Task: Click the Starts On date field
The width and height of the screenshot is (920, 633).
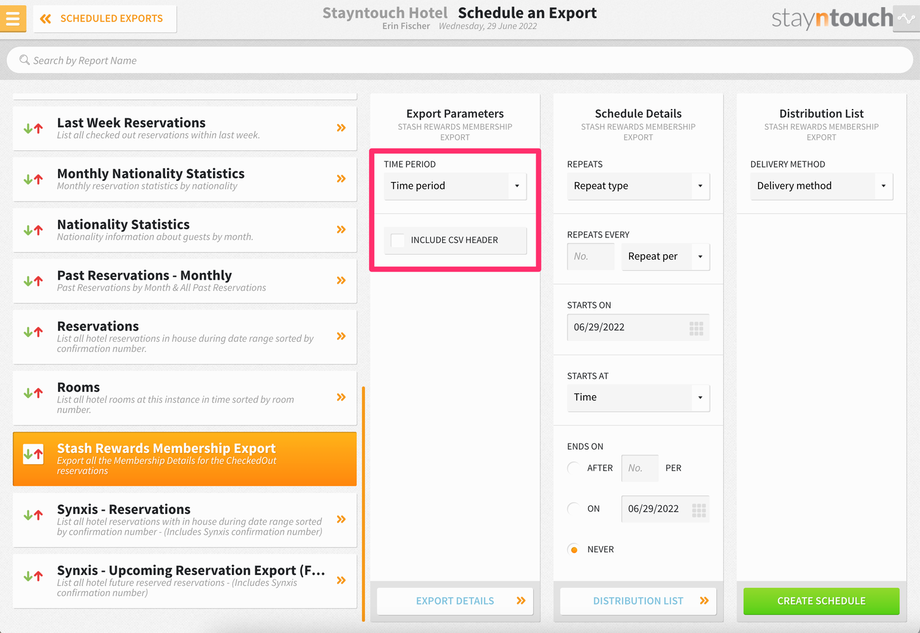Action: click(638, 327)
